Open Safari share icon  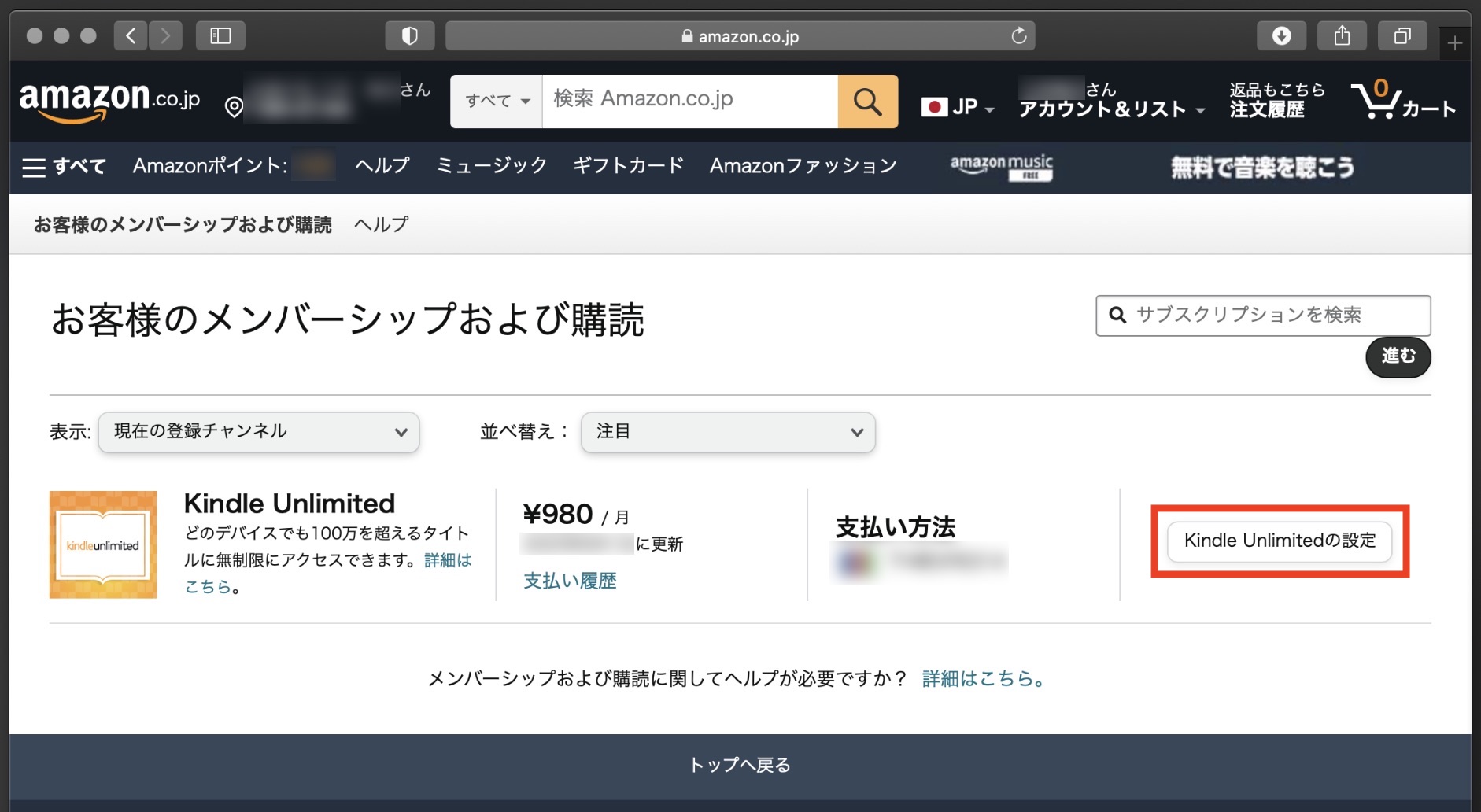coord(1342,35)
